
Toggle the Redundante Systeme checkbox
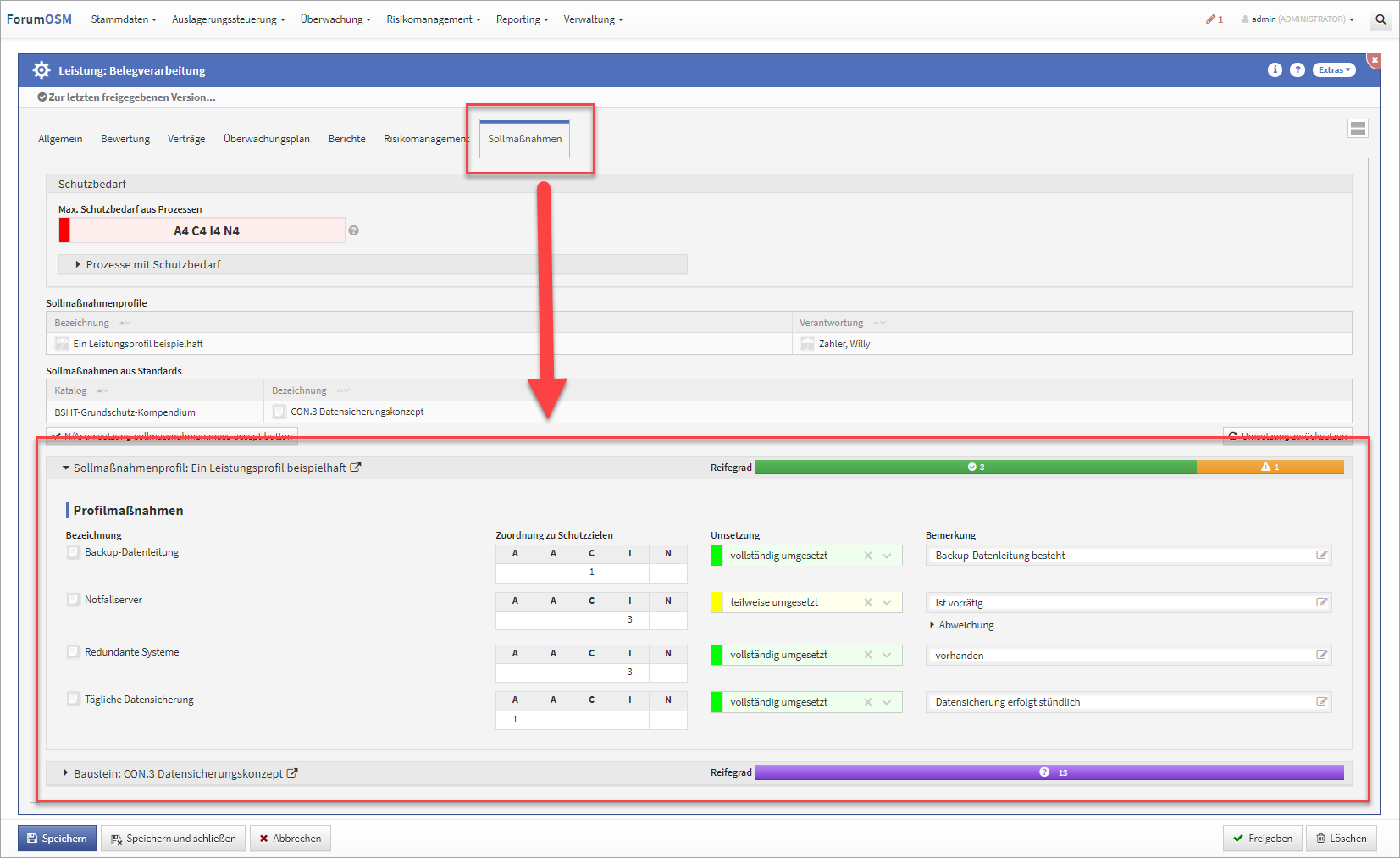[73, 652]
